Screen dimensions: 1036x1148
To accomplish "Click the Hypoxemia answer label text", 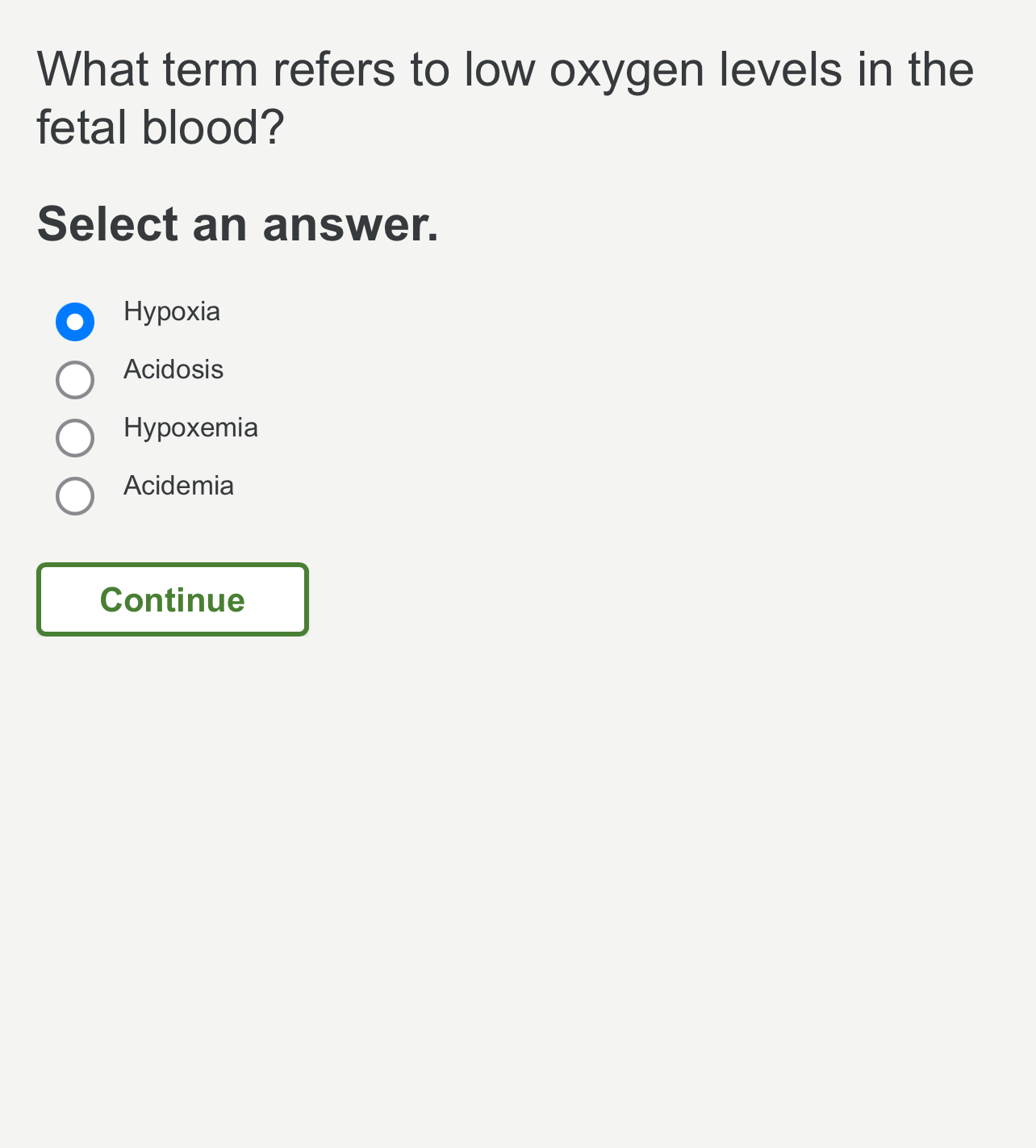I will pos(190,428).
